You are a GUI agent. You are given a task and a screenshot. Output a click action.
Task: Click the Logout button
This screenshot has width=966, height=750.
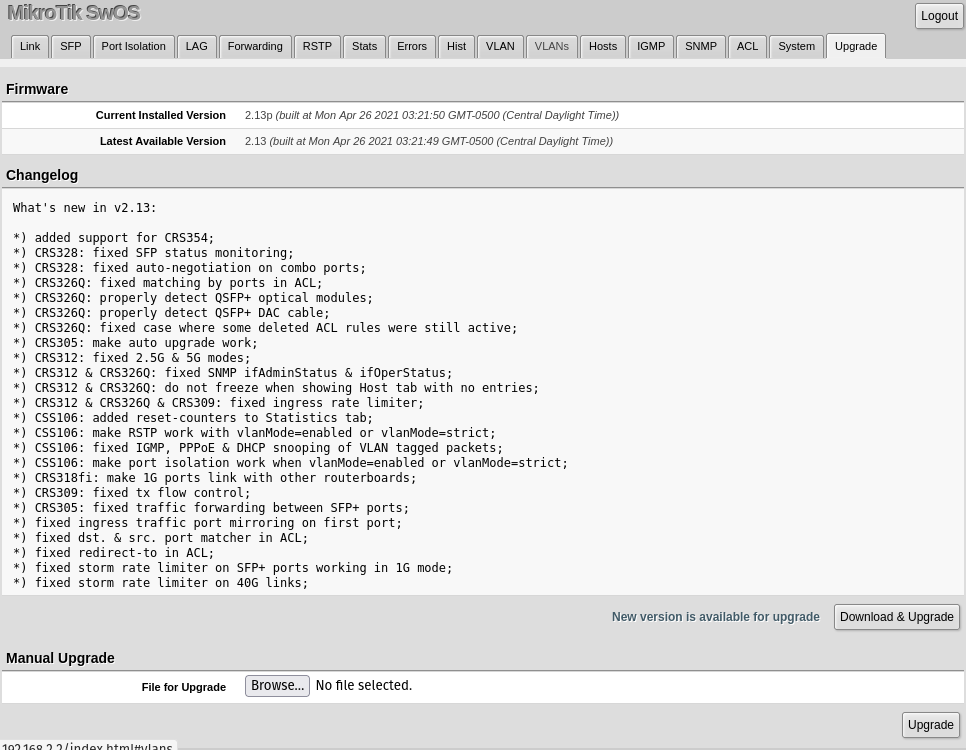(x=939, y=16)
